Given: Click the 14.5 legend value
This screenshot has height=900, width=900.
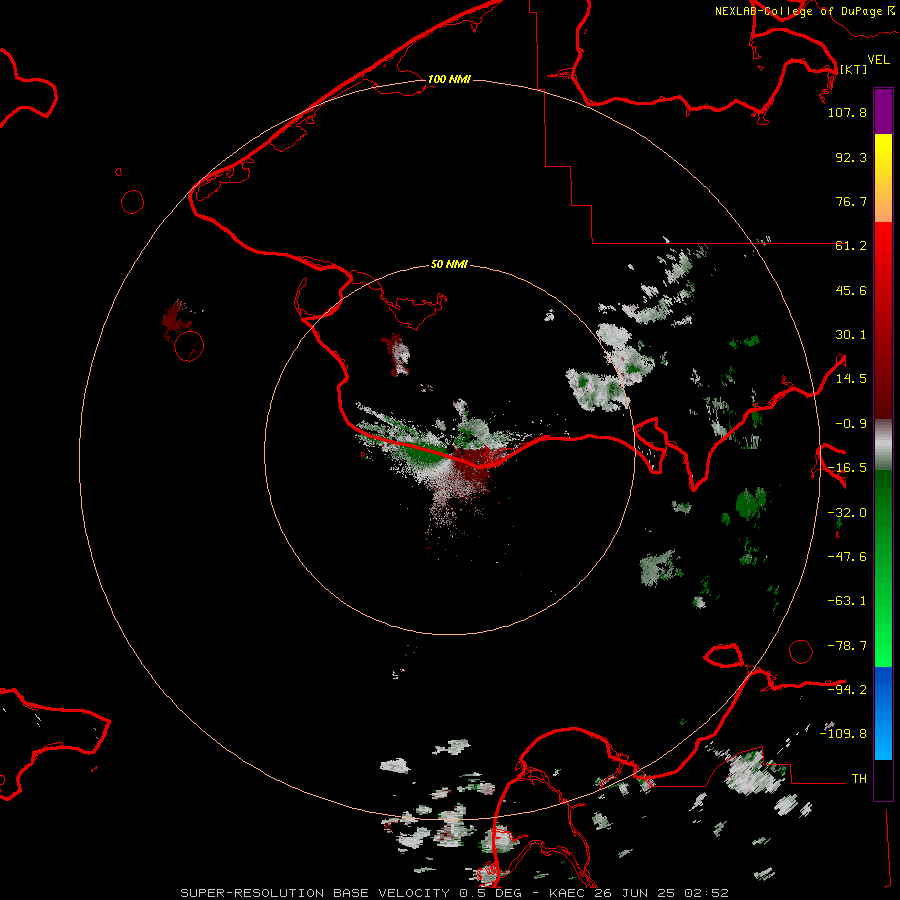Looking at the screenshot, I should tap(851, 379).
